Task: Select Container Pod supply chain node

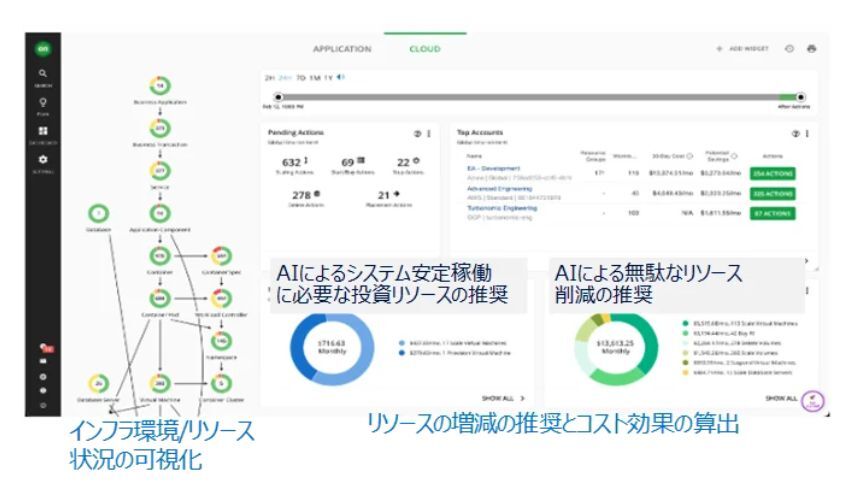Action: (160, 299)
